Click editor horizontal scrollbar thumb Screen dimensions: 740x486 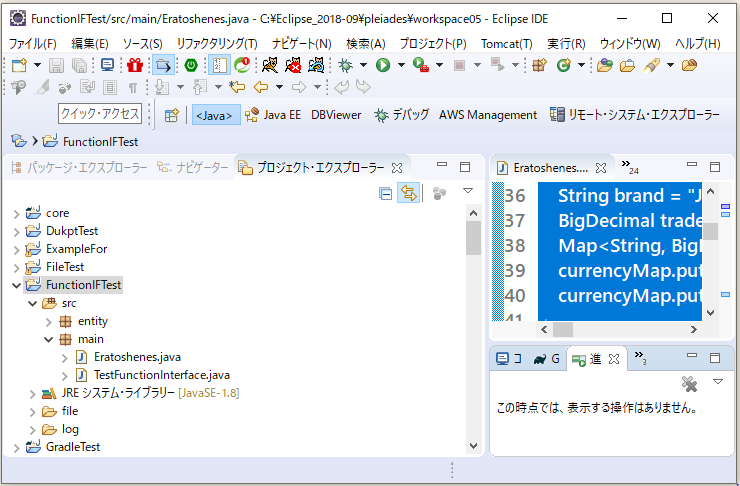coord(563,329)
